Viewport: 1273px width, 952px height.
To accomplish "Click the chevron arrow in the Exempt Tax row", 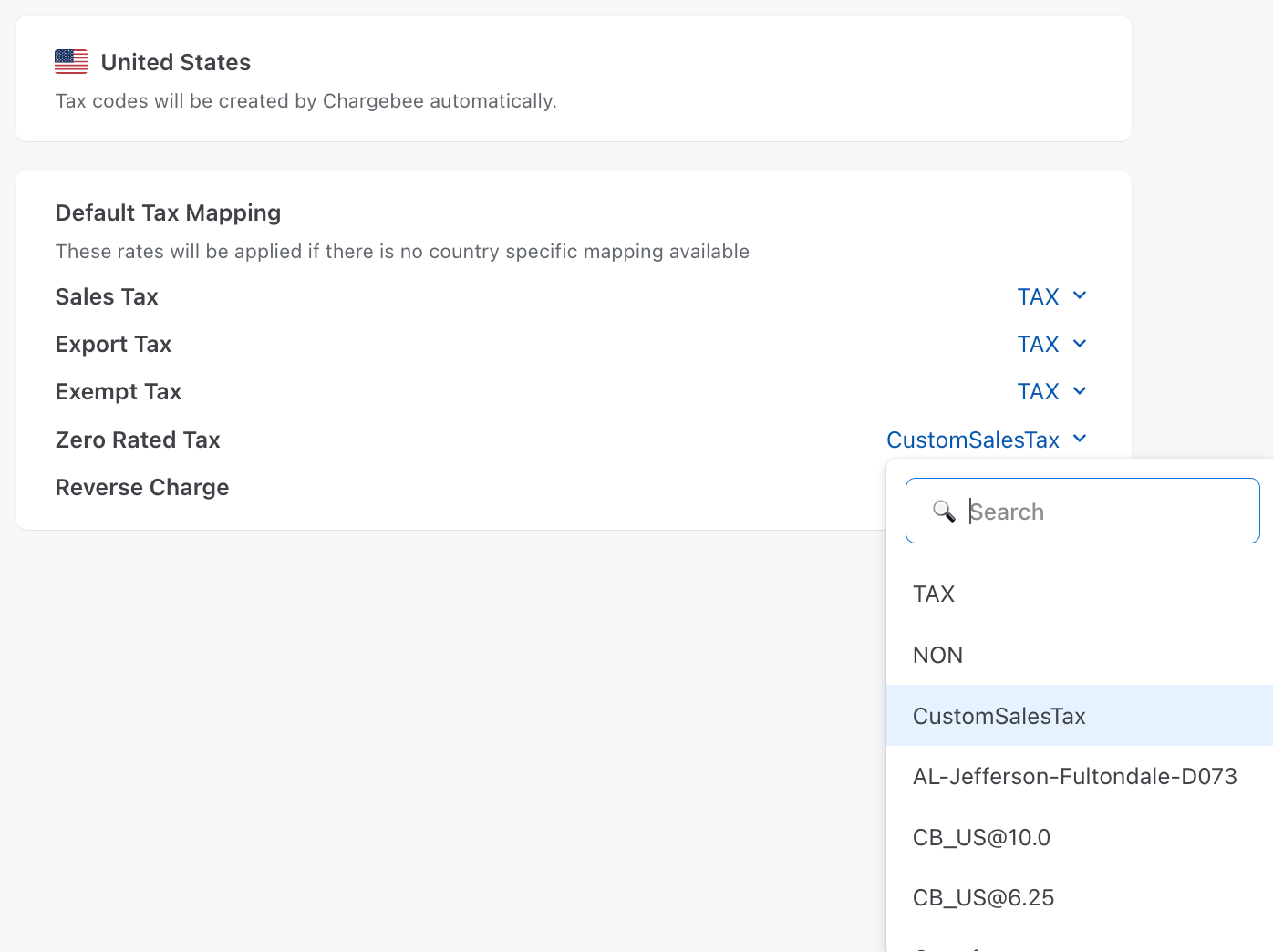I will (x=1080, y=391).
